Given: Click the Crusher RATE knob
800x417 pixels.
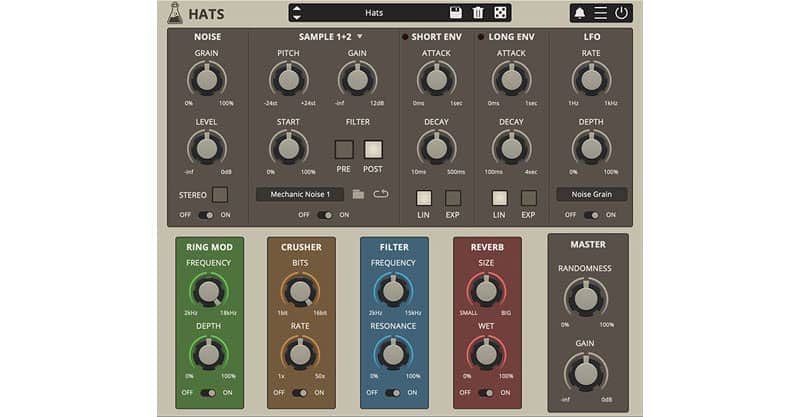Looking at the screenshot, I should point(300,354).
